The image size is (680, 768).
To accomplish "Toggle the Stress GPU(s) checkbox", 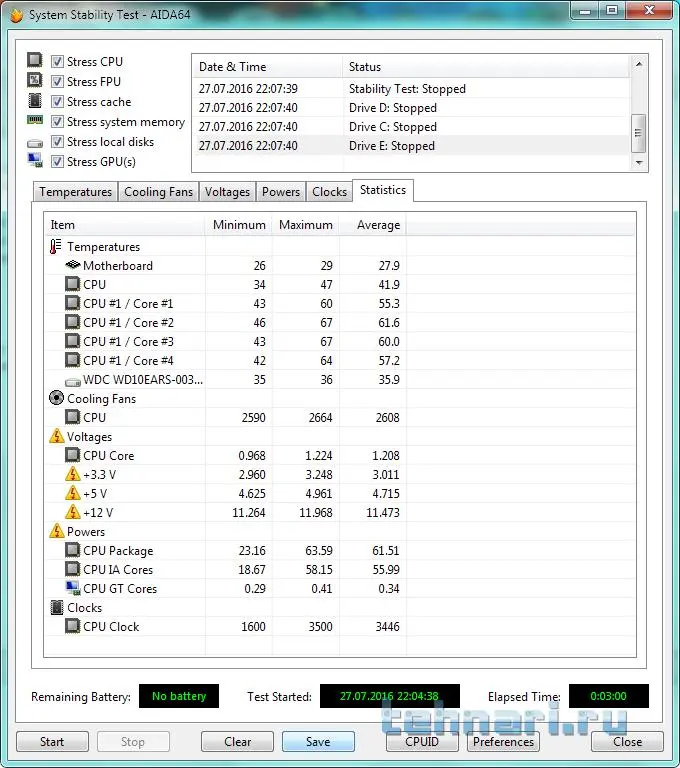I will pos(57,162).
